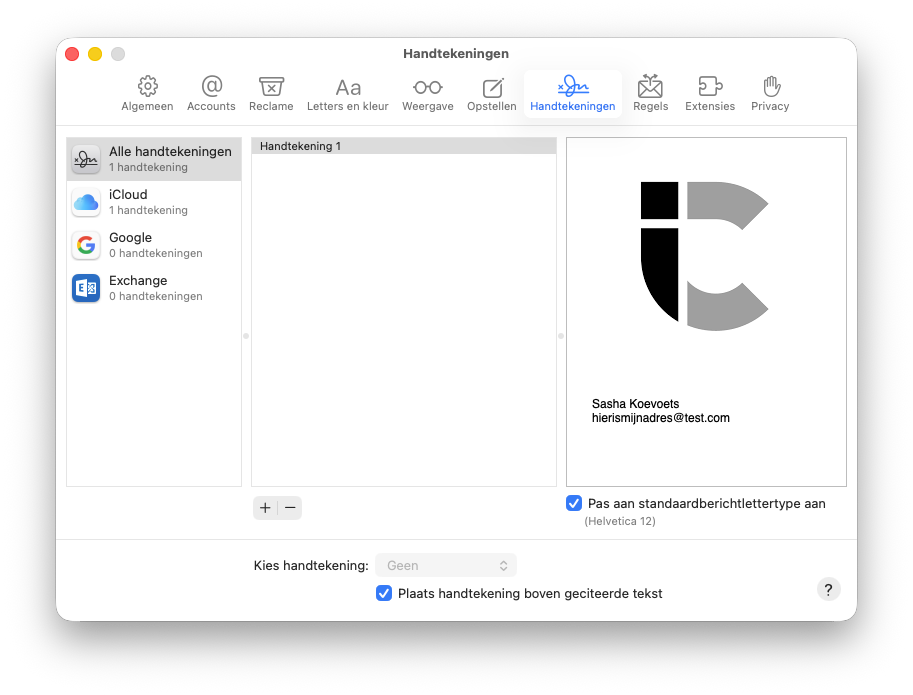The width and height of the screenshot is (913, 695).
Task: Open the Accounts @ icon tab
Action: coord(211,87)
